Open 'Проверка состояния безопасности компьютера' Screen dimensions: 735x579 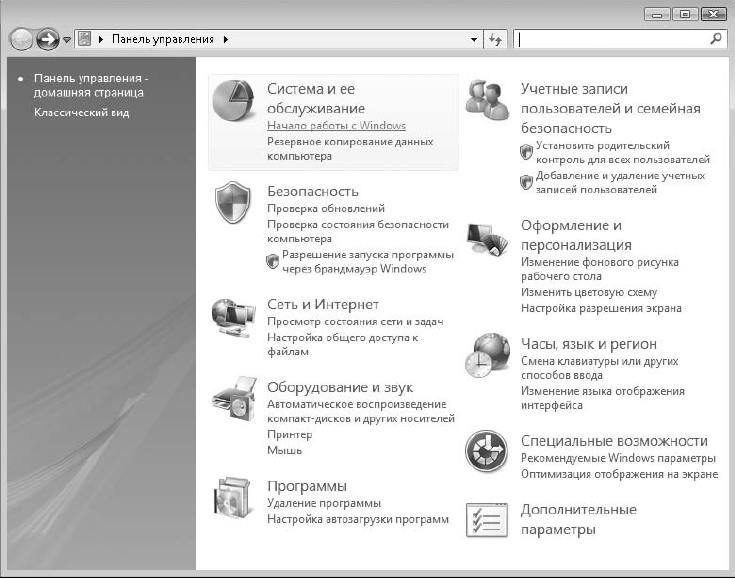tap(358, 232)
